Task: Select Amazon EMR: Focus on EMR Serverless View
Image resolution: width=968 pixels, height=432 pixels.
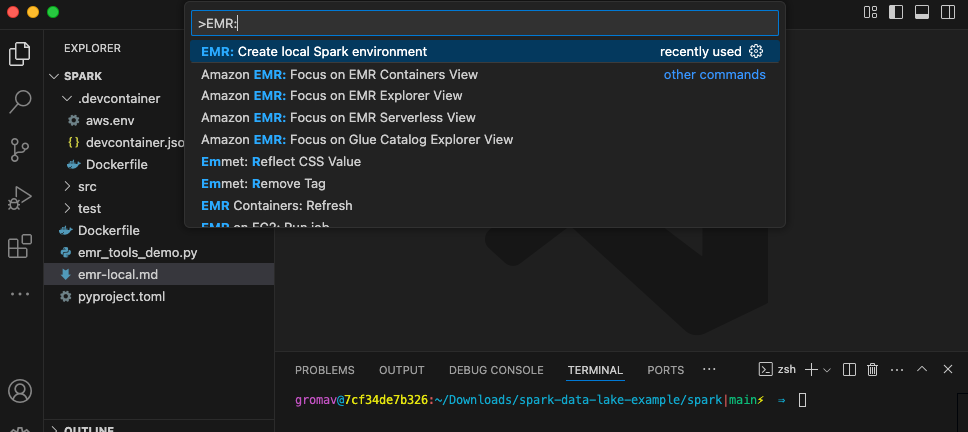Action: pyautogui.click(x=338, y=118)
